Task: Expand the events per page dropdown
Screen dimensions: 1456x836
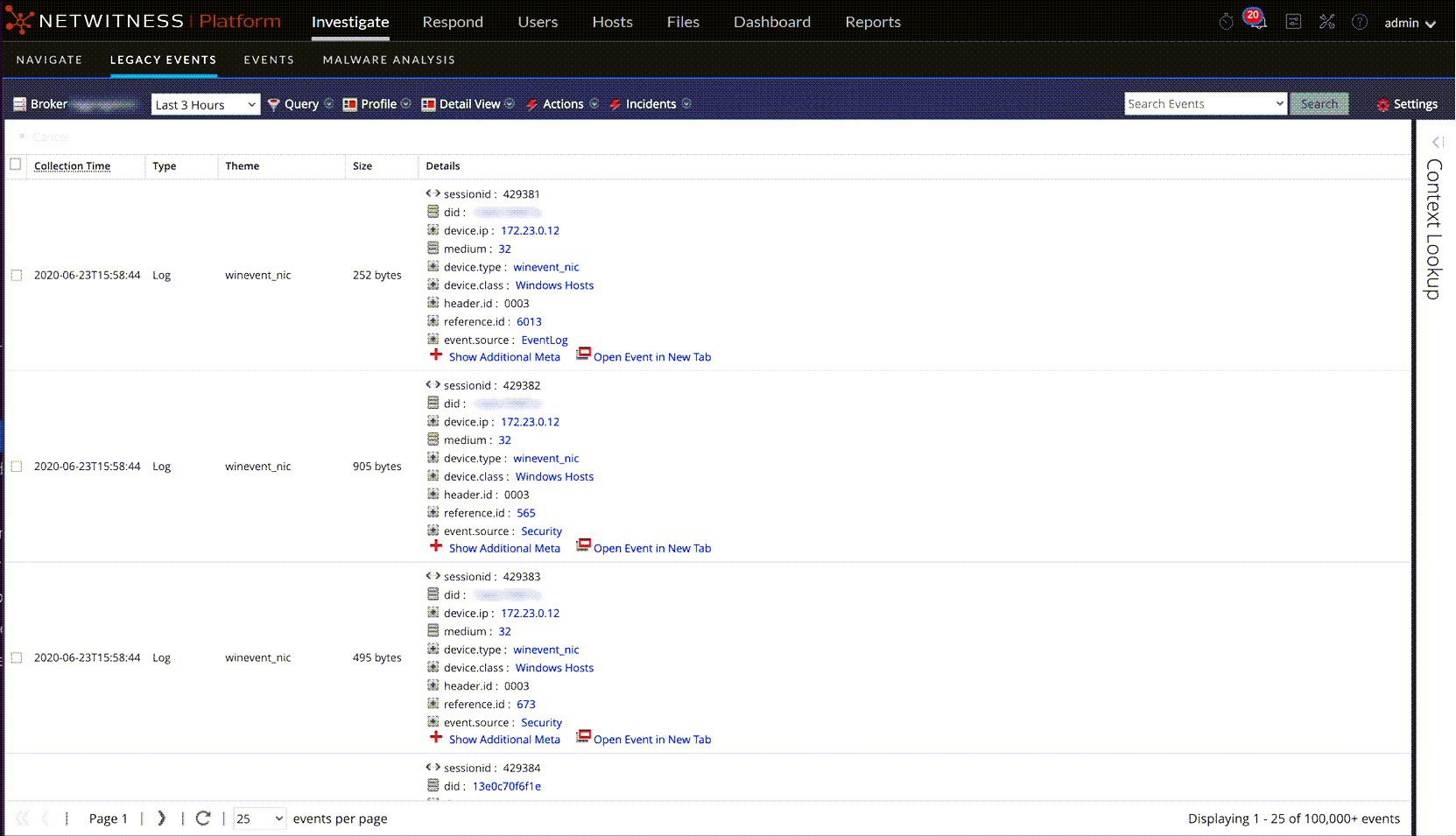Action: click(x=259, y=818)
